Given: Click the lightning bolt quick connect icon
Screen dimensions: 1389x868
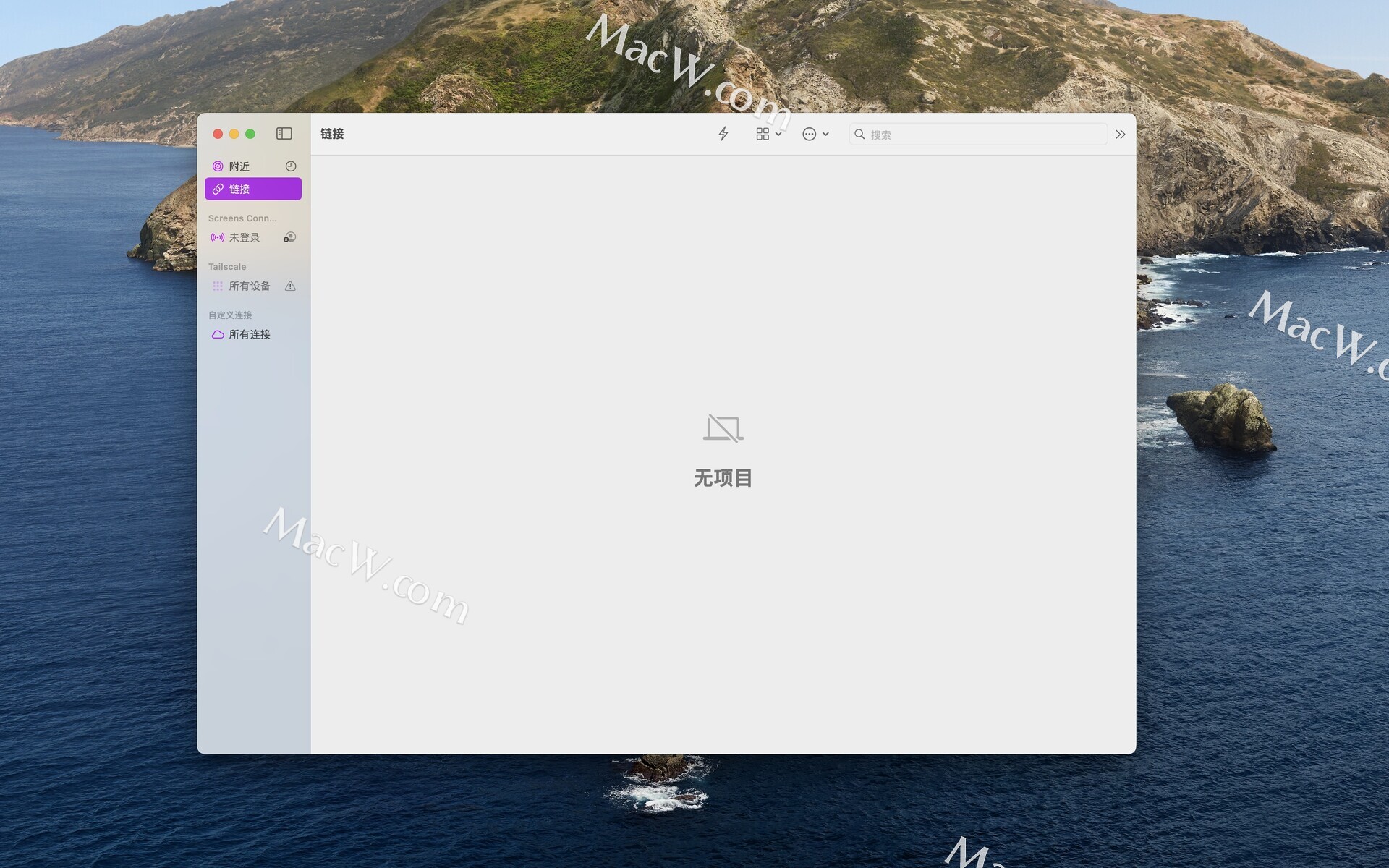Looking at the screenshot, I should [x=723, y=134].
